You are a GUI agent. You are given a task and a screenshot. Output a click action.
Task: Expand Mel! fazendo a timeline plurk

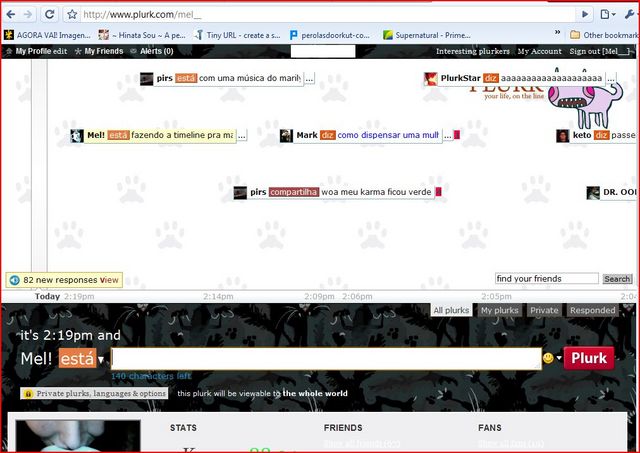(x=242, y=135)
